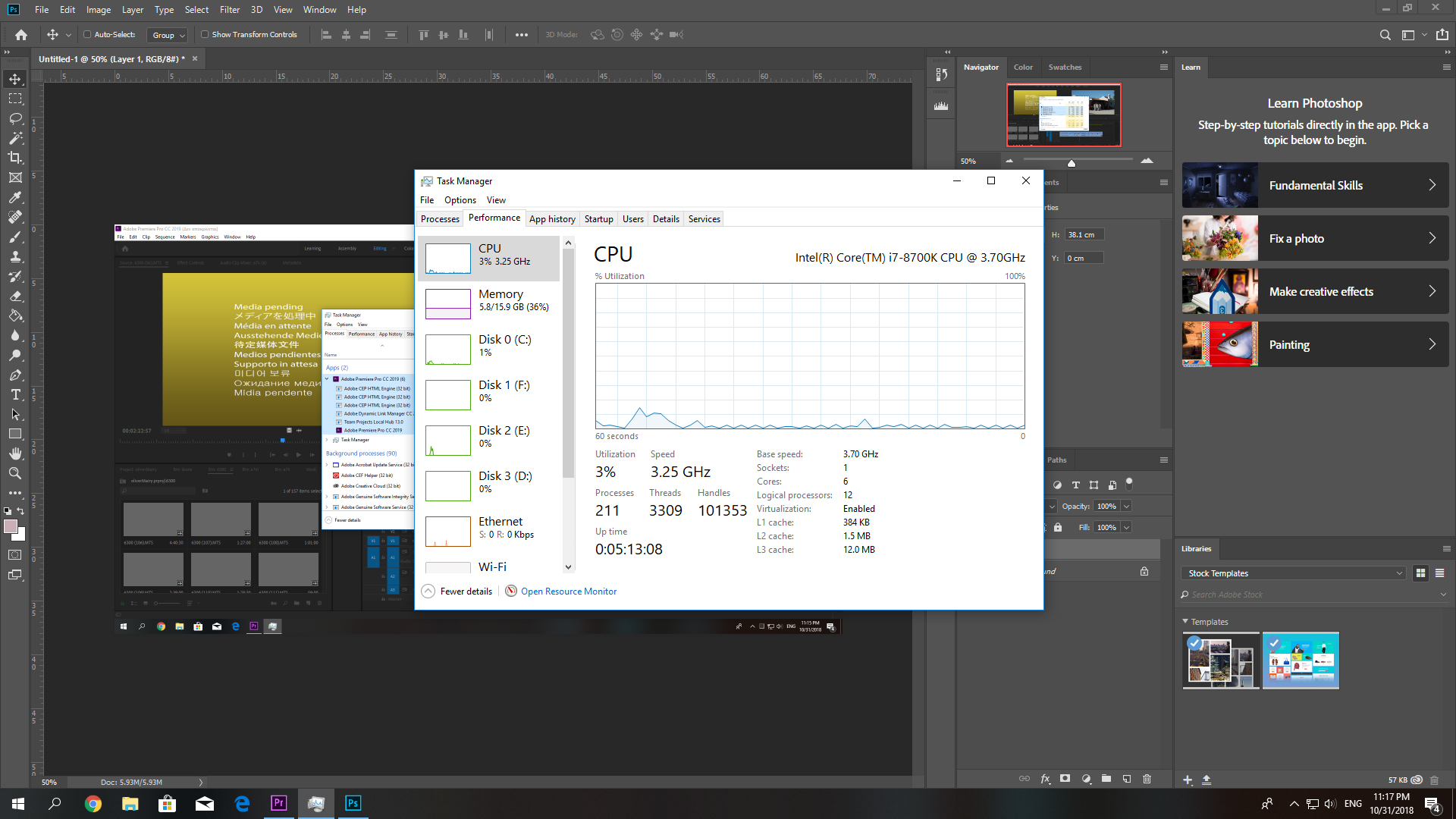Open the workspace switcher dropdown
1456x819 pixels.
tap(1414, 35)
